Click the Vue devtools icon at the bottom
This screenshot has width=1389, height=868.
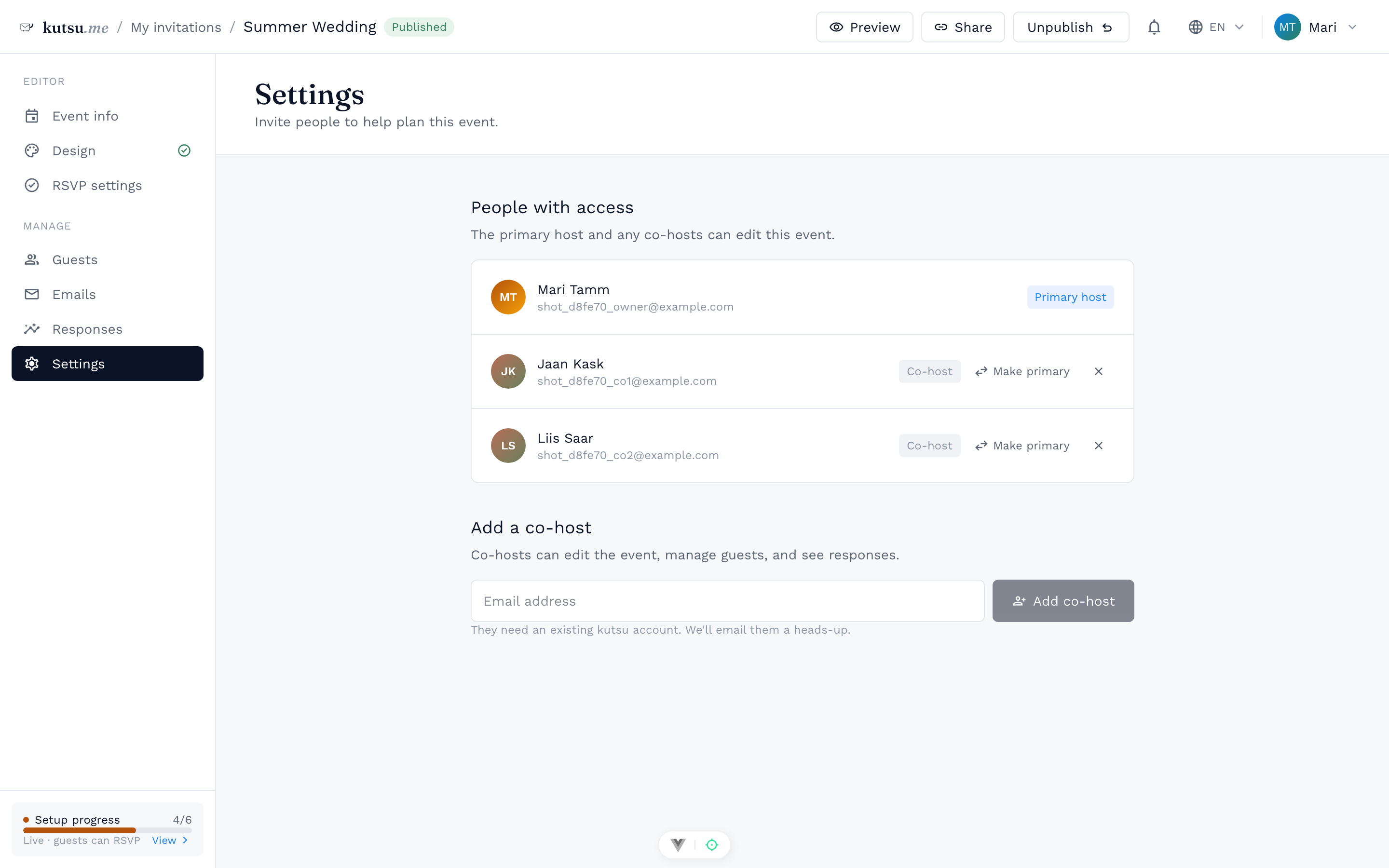point(678,844)
